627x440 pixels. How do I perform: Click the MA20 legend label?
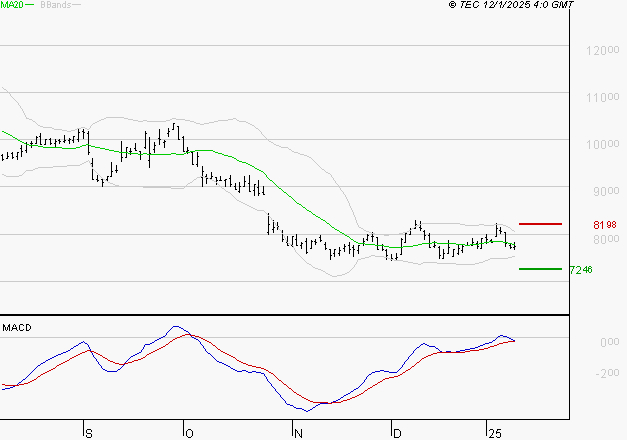[12, 5]
